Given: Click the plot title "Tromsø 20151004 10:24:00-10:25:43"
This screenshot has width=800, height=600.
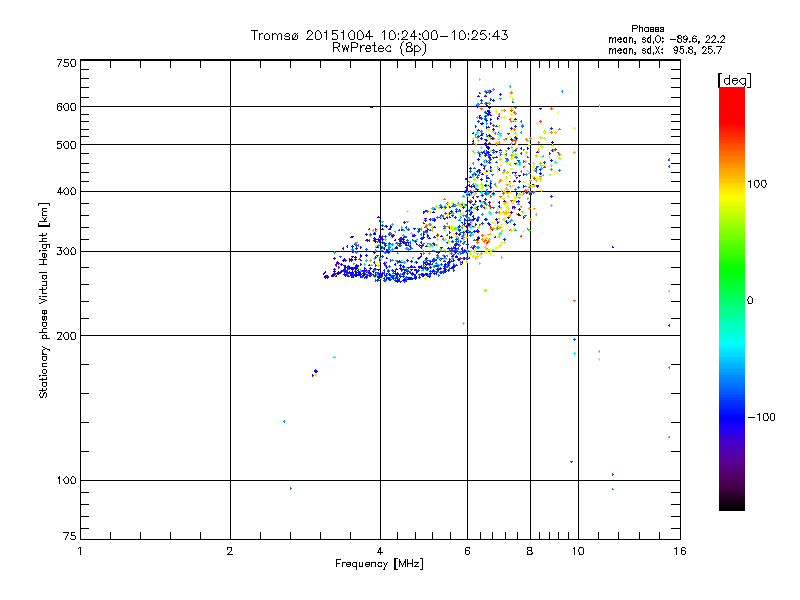Looking at the screenshot, I should 379,35.
